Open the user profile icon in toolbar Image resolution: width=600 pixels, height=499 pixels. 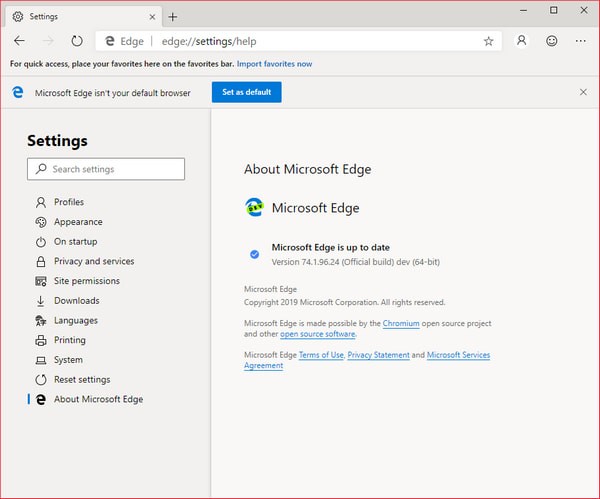pos(521,41)
